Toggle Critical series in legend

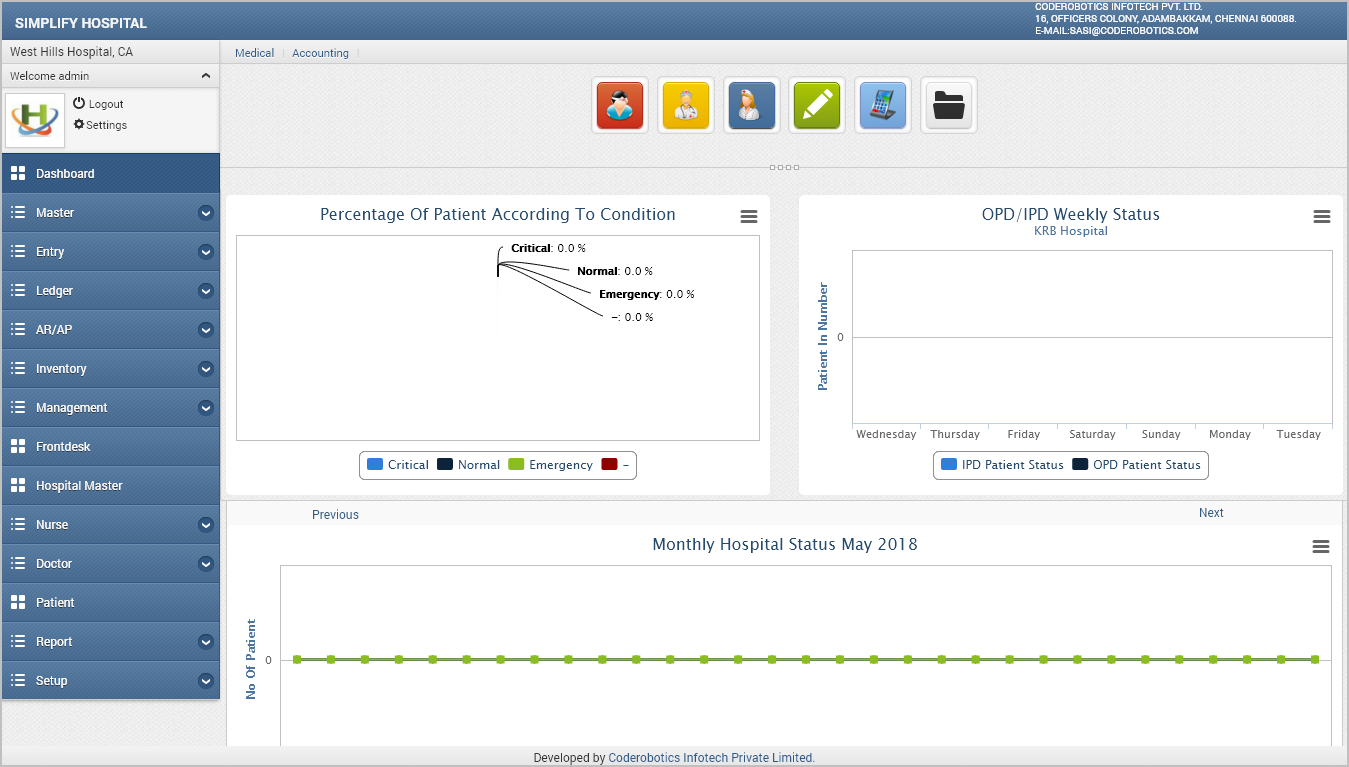pos(398,465)
